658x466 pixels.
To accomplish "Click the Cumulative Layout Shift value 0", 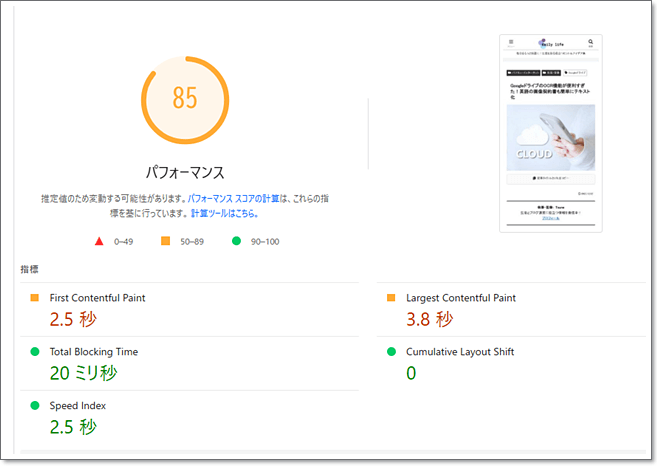I will 411,373.
